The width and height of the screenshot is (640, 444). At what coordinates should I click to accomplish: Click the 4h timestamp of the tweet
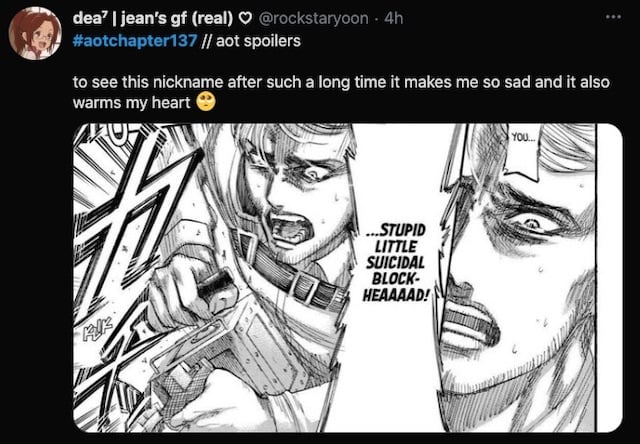point(394,18)
